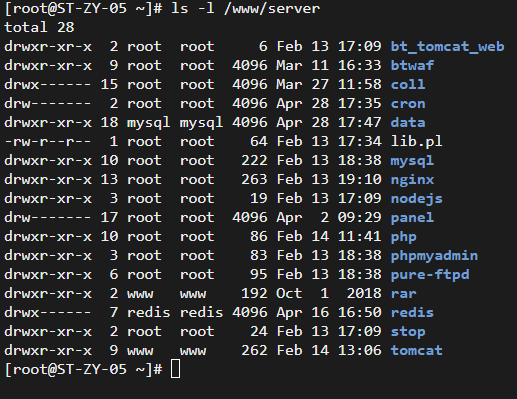Click the 'total 28' output line
This screenshot has width=517, height=399.
click(x=39, y=28)
